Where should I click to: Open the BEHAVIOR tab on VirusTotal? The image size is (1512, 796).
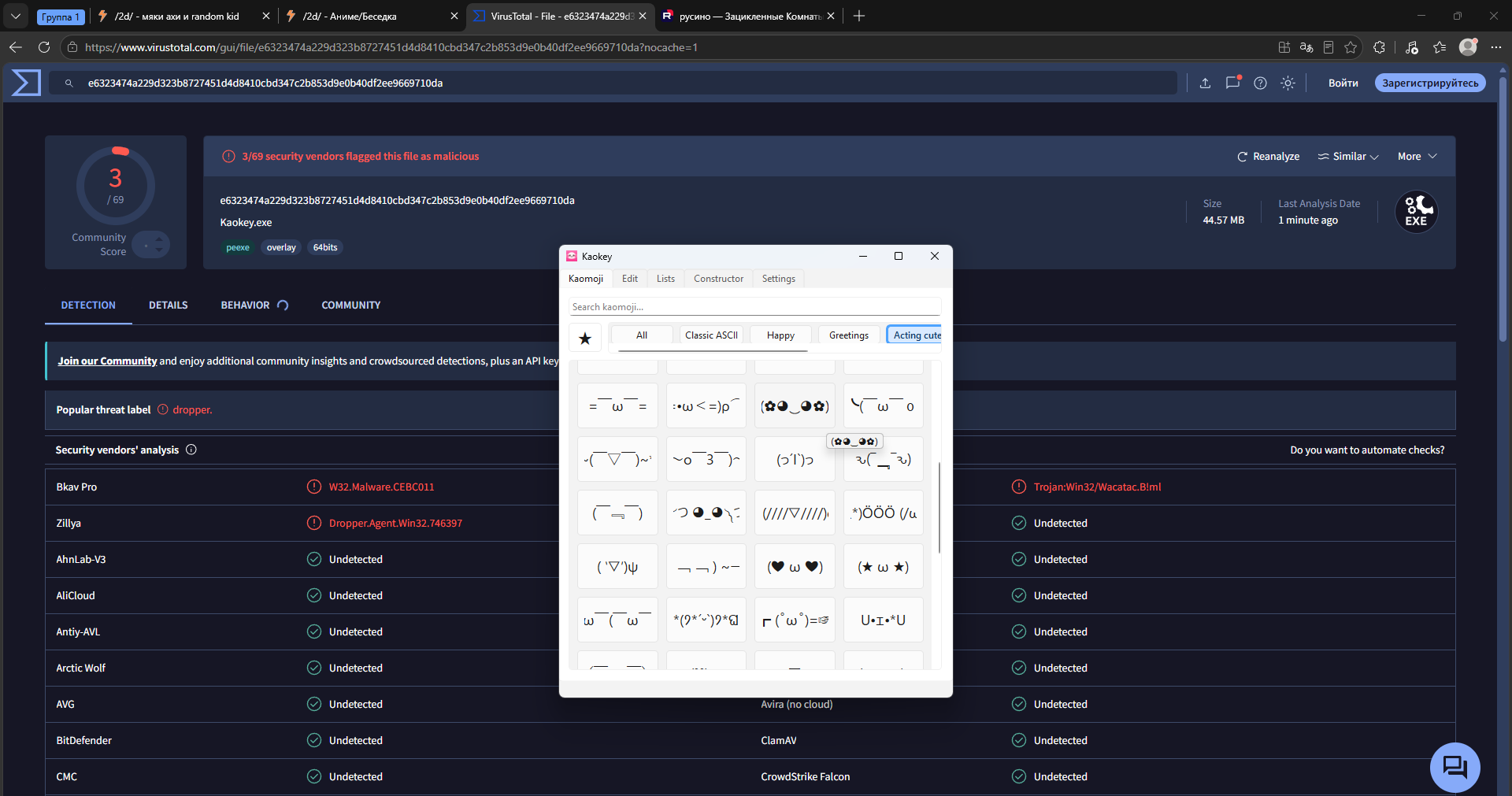[254, 305]
